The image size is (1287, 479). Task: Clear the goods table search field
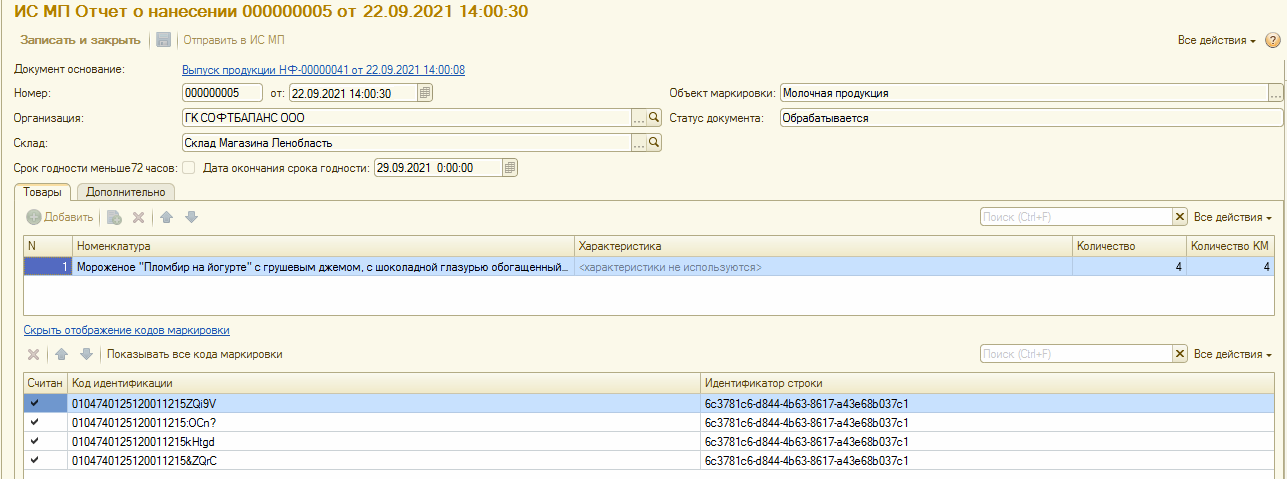click(1179, 217)
